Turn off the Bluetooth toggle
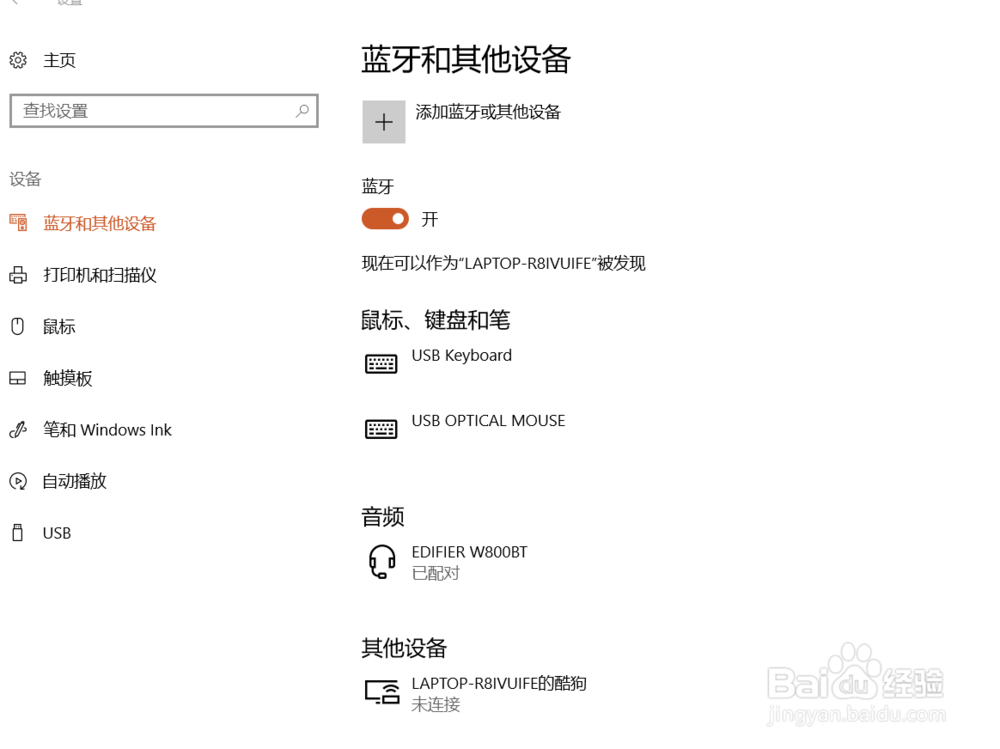The width and height of the screenshot is (1000, 749). click(x=384, y=218)
